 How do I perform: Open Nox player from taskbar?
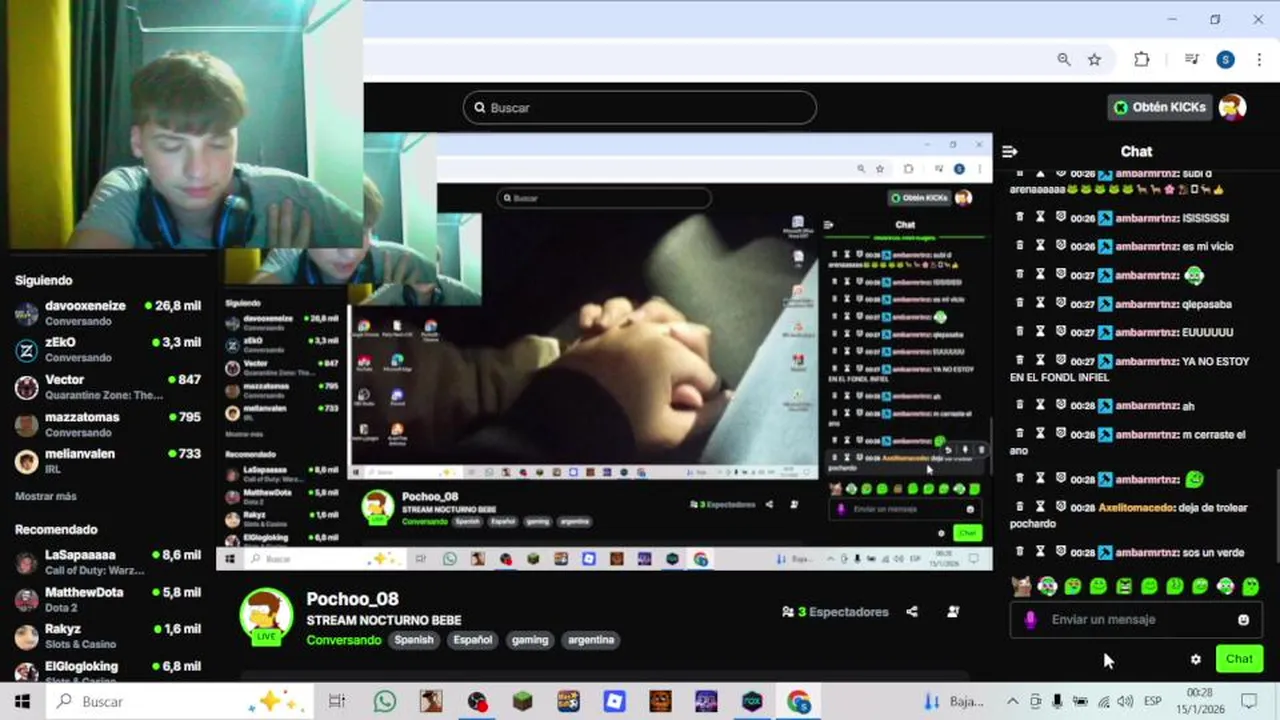pos(752,701)
